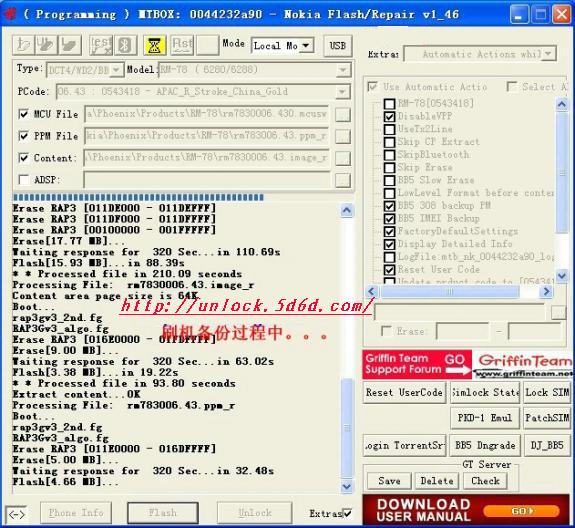This screenshot has width=575, height=528.
Task: Toggle the Reset User Code option checkbox
Action: click(389, 270)
